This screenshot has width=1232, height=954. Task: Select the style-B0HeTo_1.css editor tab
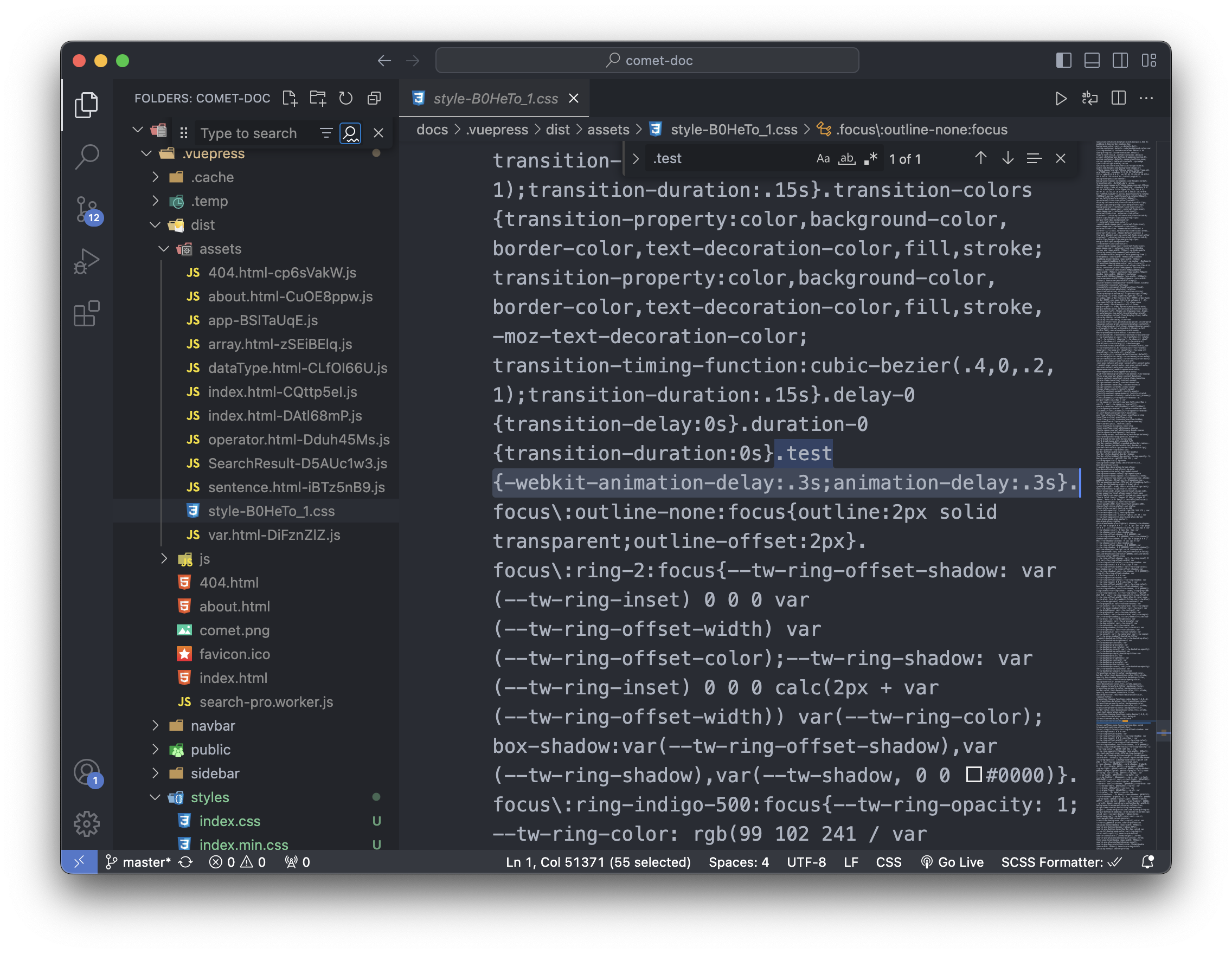click(x=495, y=98)
